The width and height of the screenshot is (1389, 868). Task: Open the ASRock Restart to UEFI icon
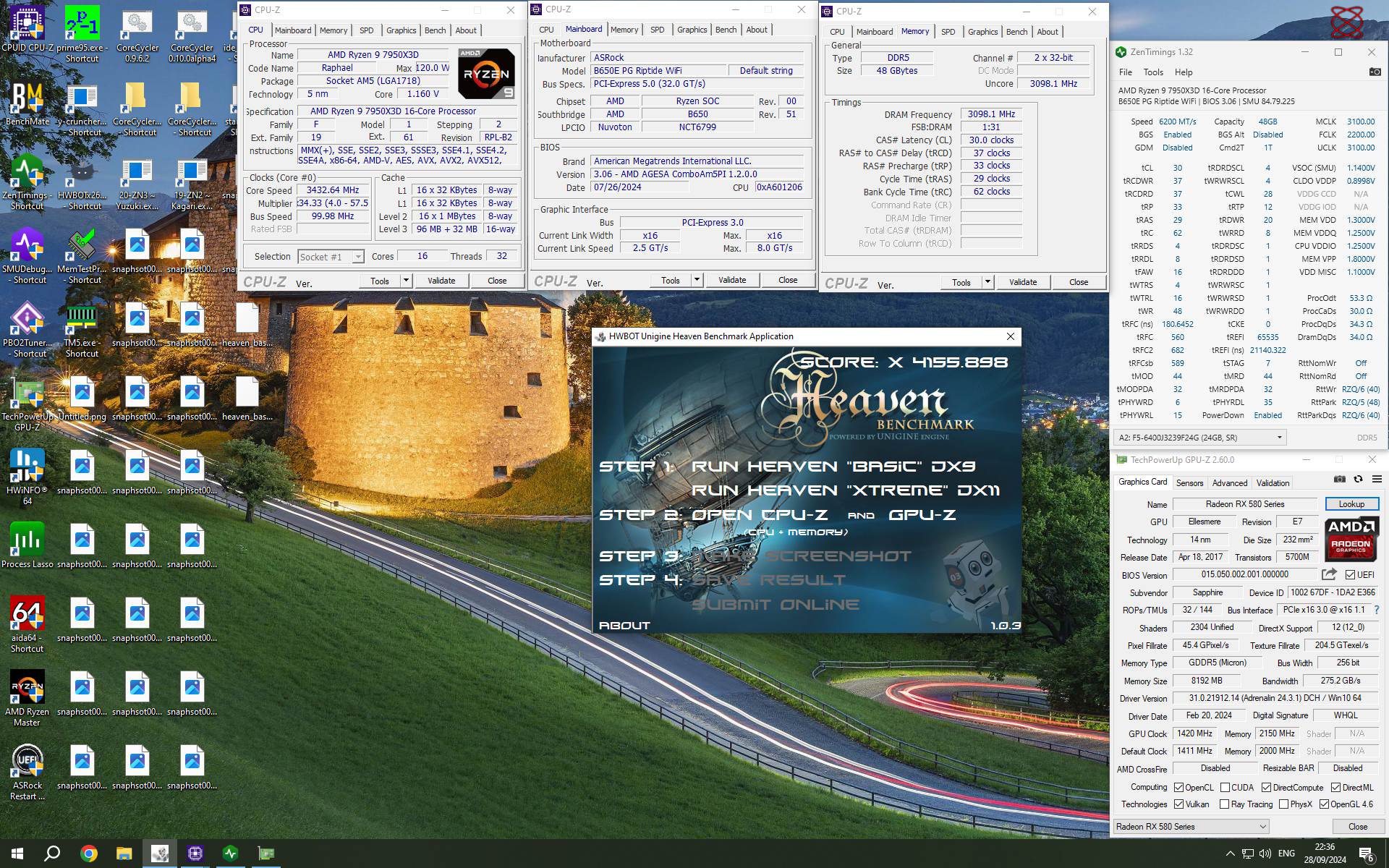pyautogui.click(x=27, y=773)
